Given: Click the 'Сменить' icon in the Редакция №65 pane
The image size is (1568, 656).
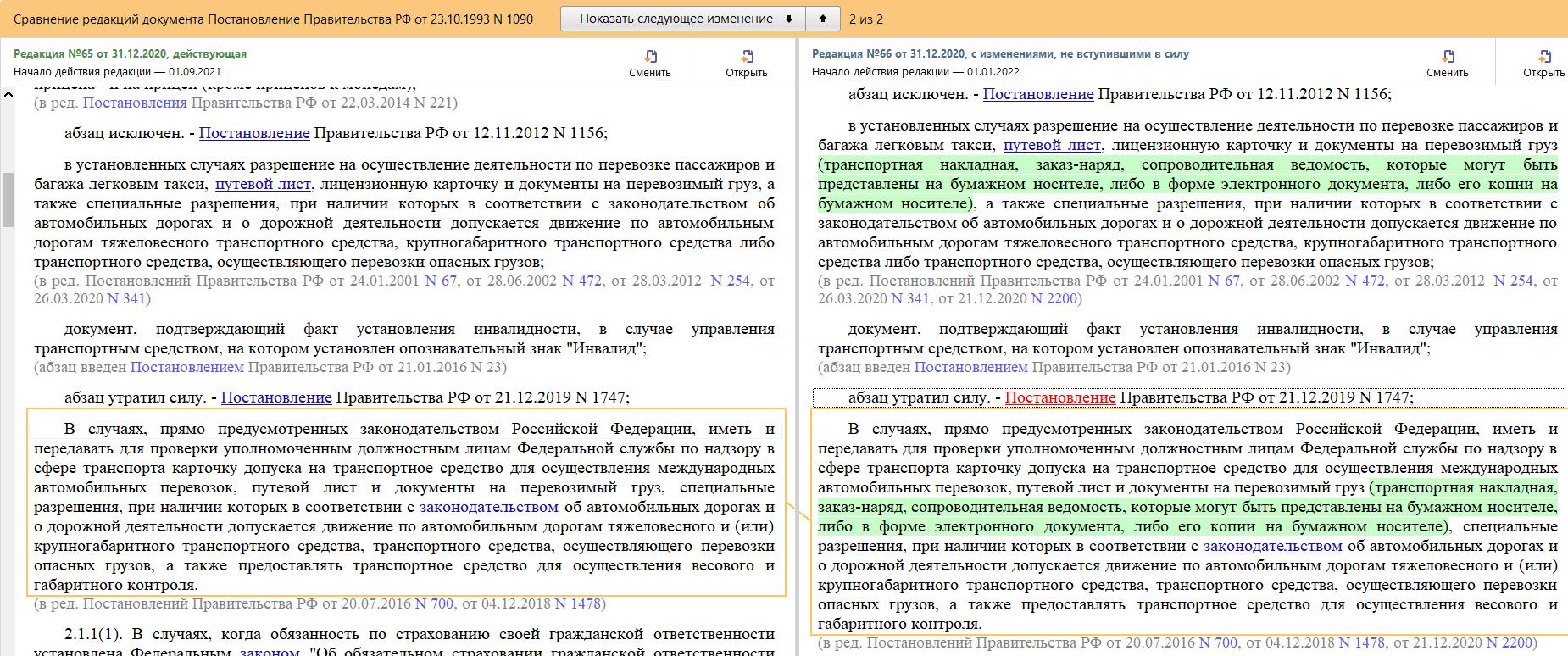Looking at the screenshot, I should (x=650, y=58).
